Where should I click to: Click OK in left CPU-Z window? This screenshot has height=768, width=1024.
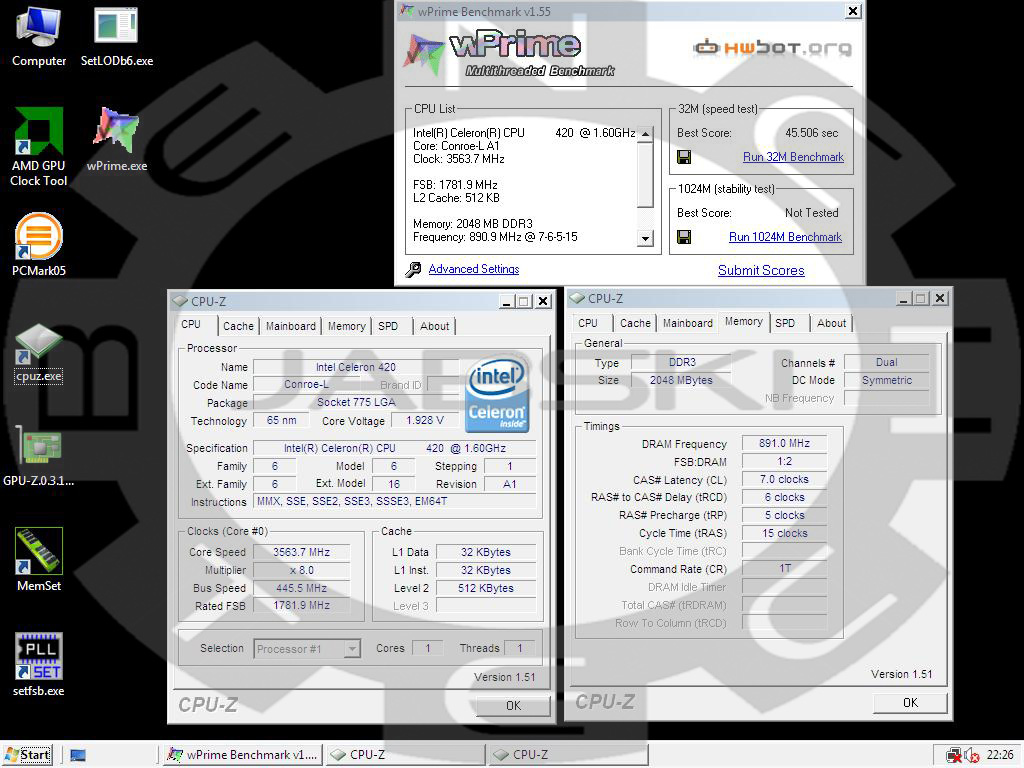tap(513, 705)
